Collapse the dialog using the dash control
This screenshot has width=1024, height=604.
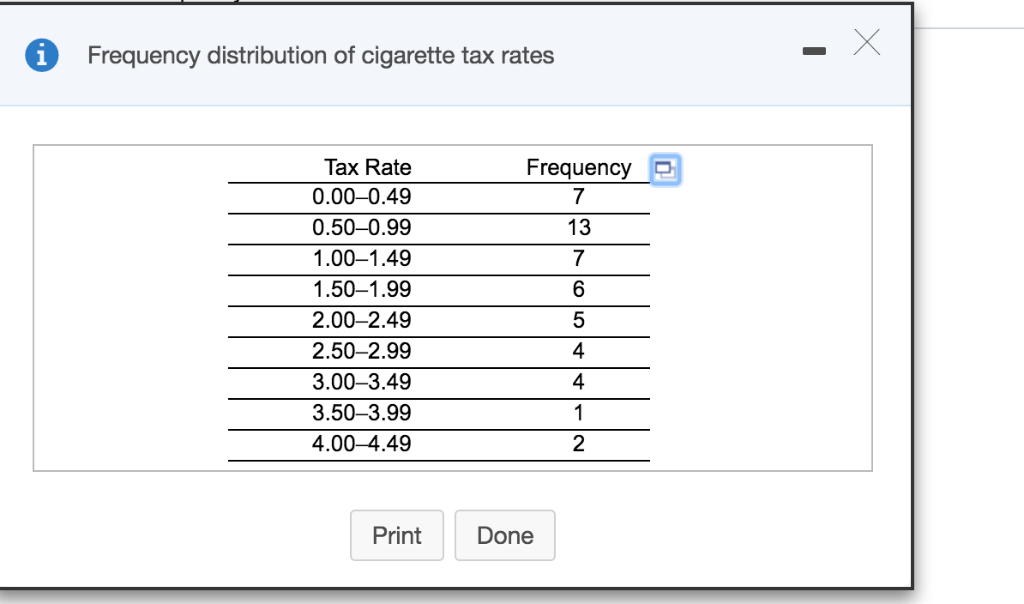(x=814, y=49)
